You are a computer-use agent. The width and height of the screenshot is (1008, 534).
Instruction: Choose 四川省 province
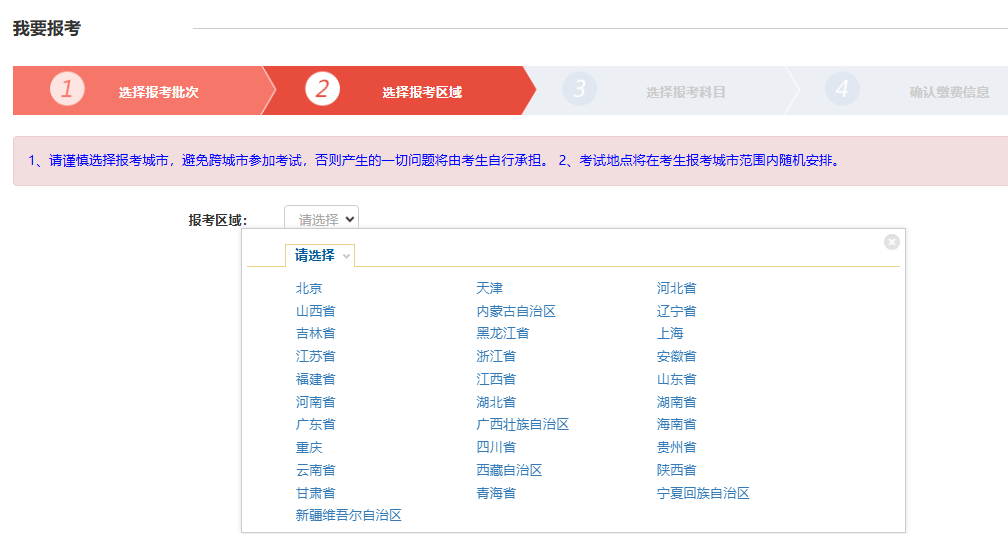[496, 448]
